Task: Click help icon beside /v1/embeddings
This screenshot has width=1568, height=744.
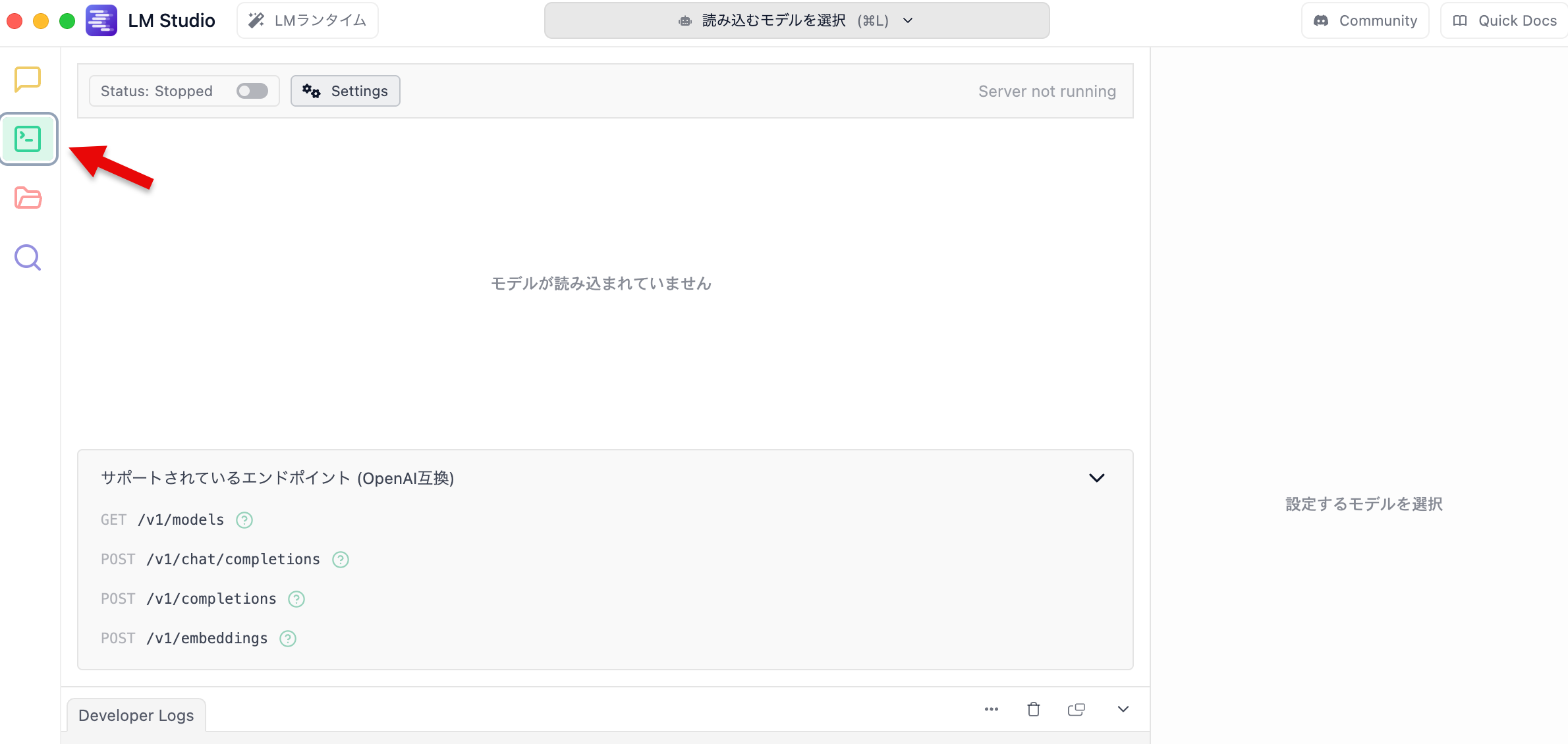Action: coord(288,639)
